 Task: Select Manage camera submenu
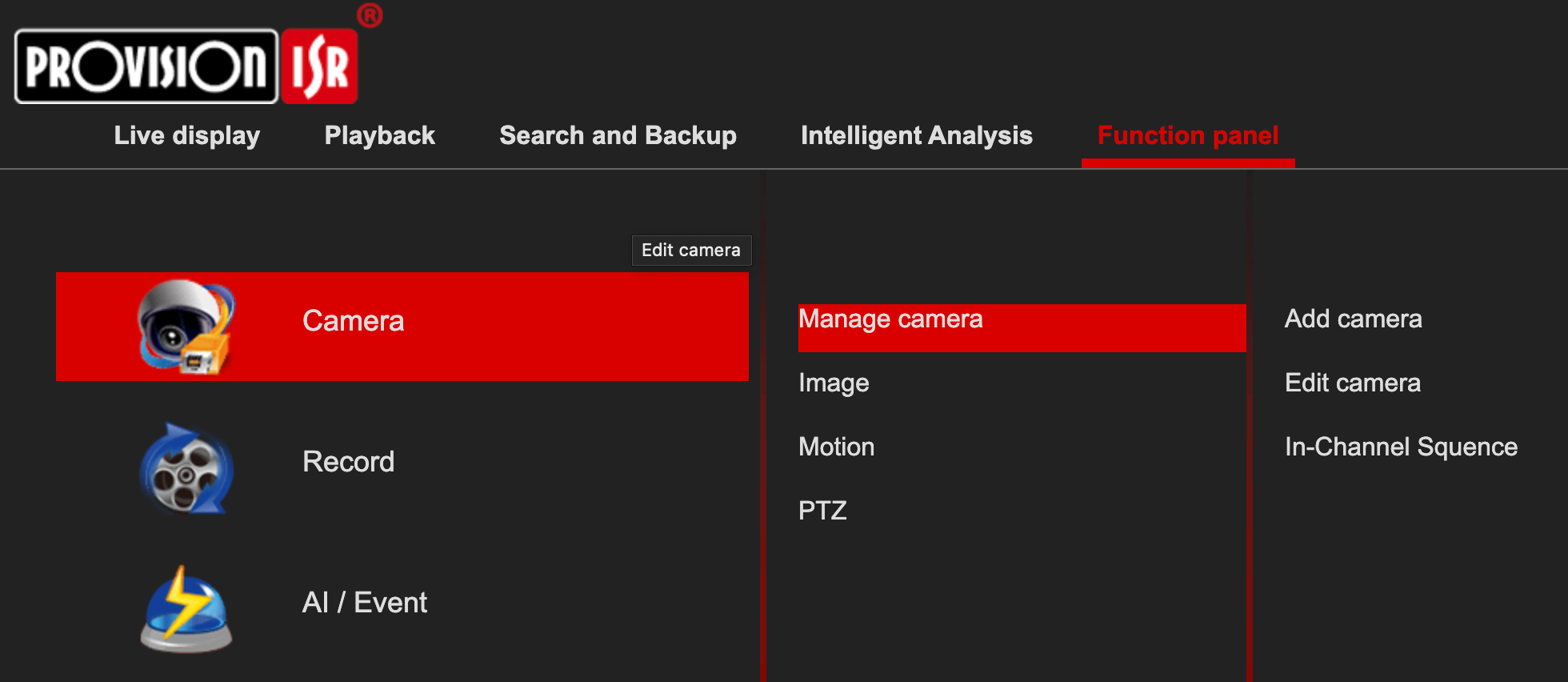[x=890, y=319]
